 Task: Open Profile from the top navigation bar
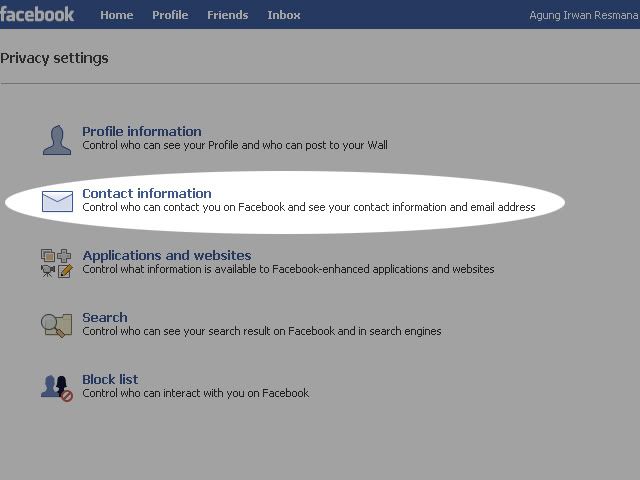170,15
